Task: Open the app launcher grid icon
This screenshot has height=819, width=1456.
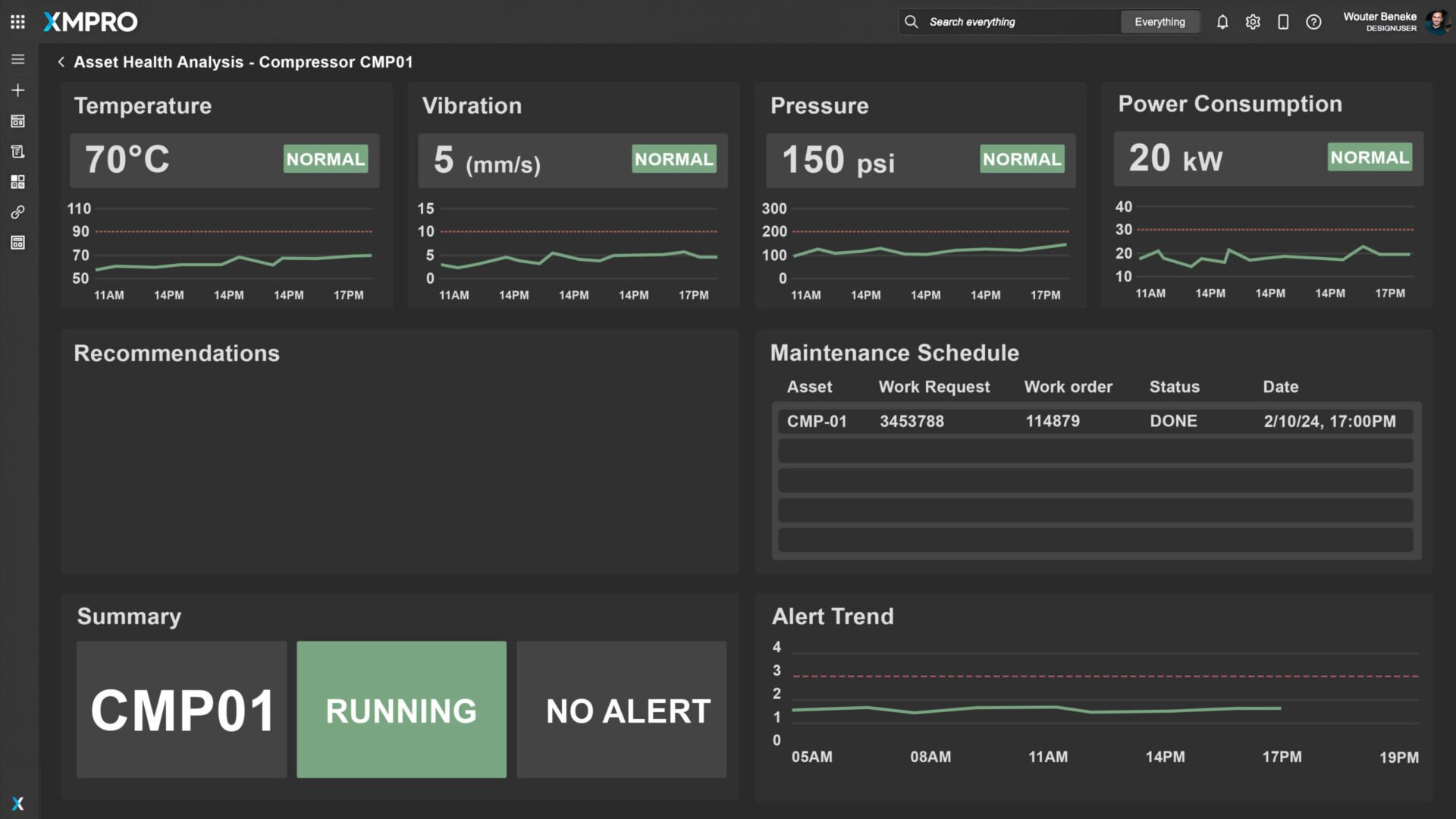Action: (18, 22)
